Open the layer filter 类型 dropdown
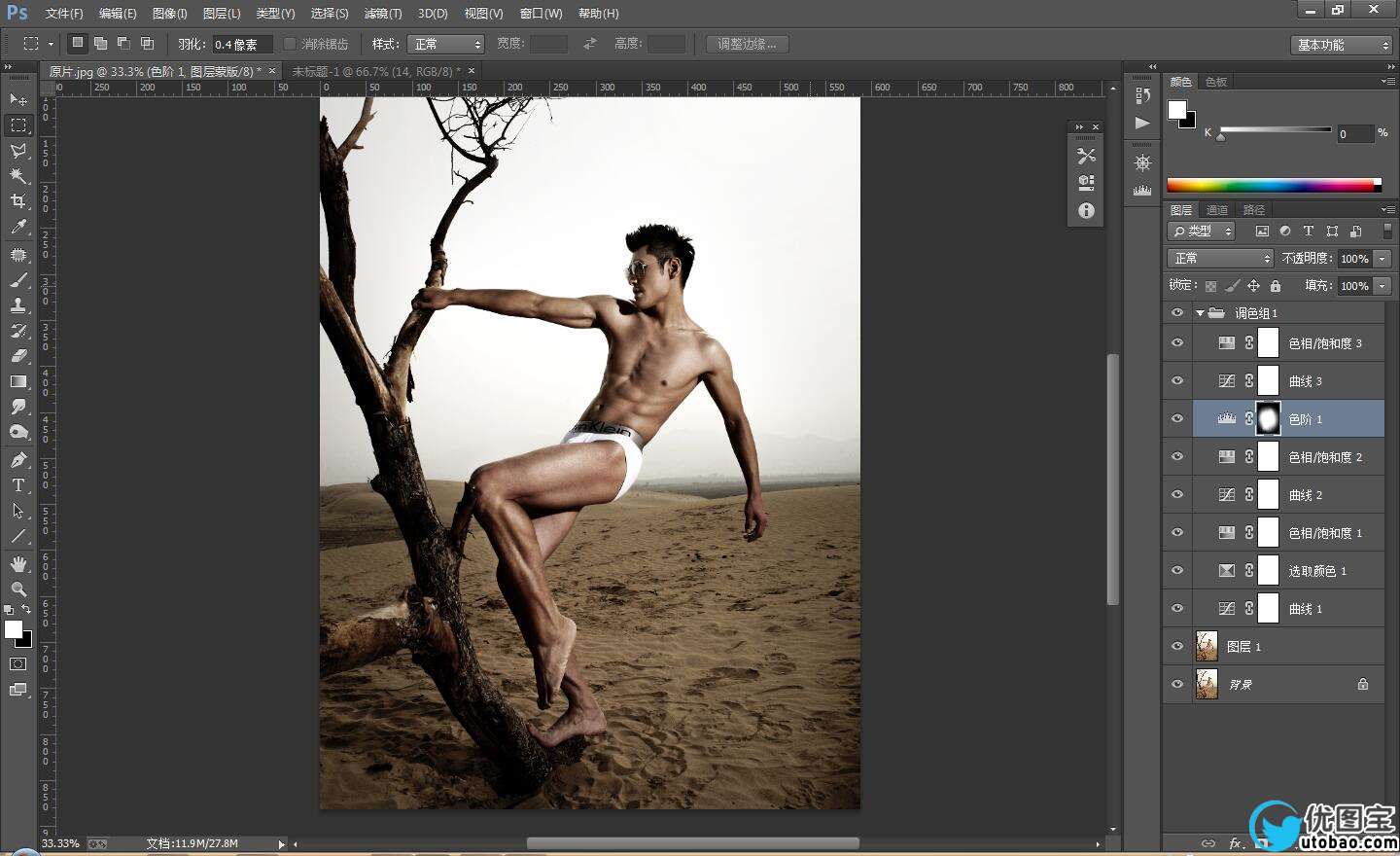 tap(1202, 231)
